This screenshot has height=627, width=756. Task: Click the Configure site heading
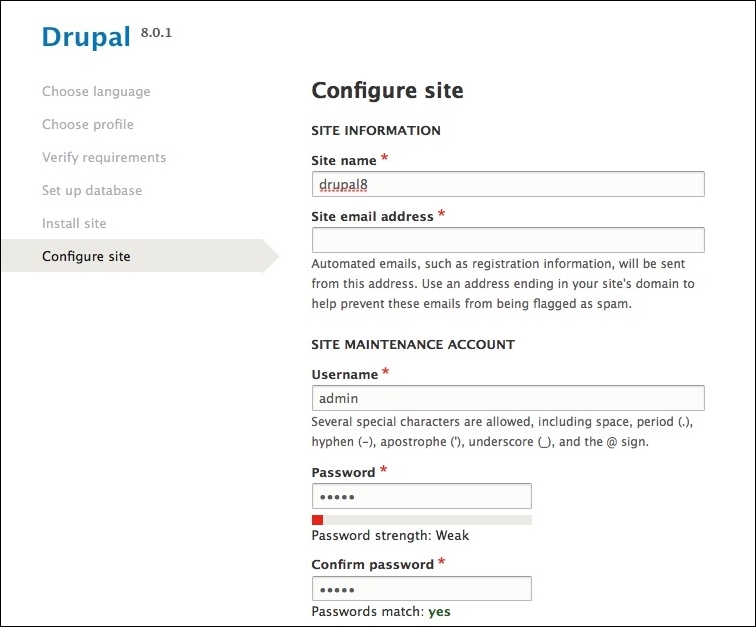tap(387, 91)
